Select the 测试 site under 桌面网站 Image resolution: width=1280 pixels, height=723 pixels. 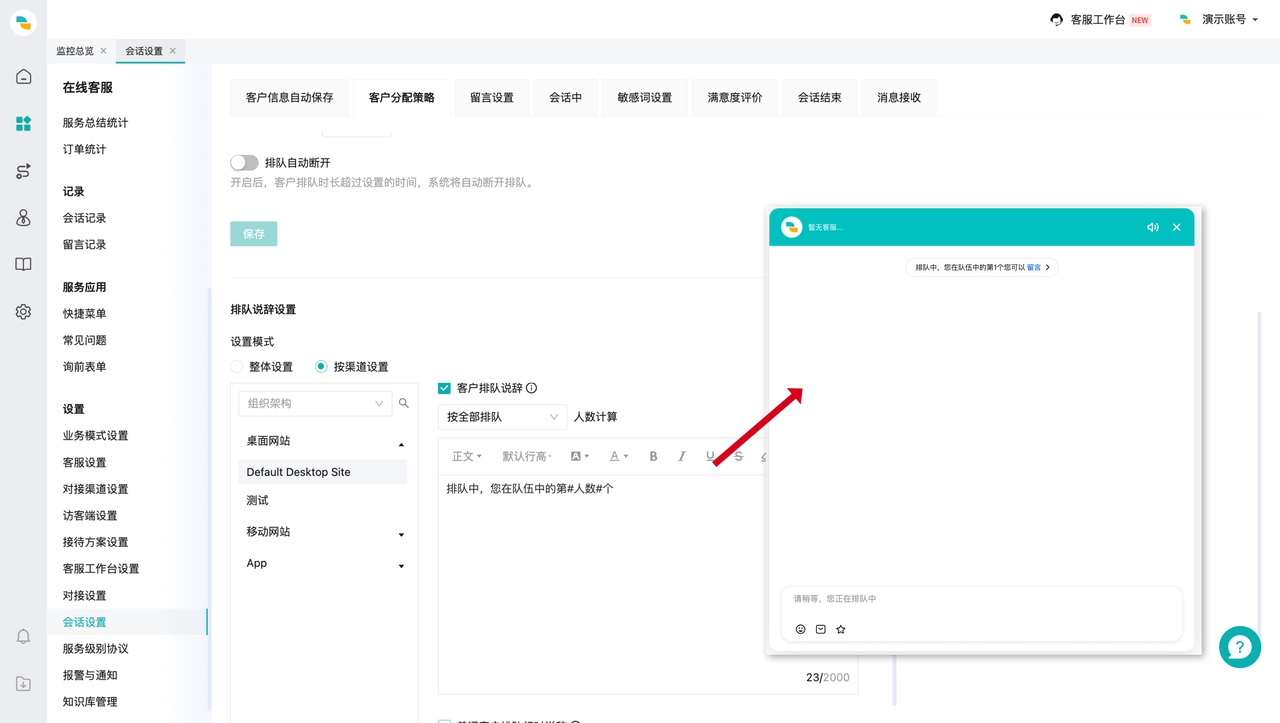coord(256,500)
